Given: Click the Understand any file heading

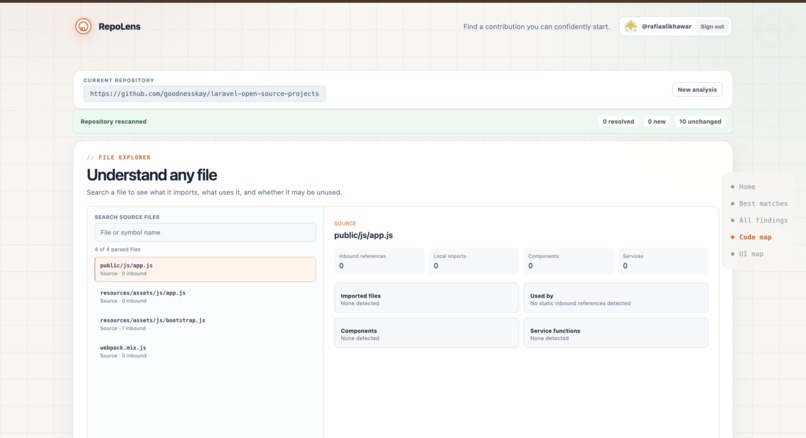Looking at the screenshot, I should tap(152, 175).
